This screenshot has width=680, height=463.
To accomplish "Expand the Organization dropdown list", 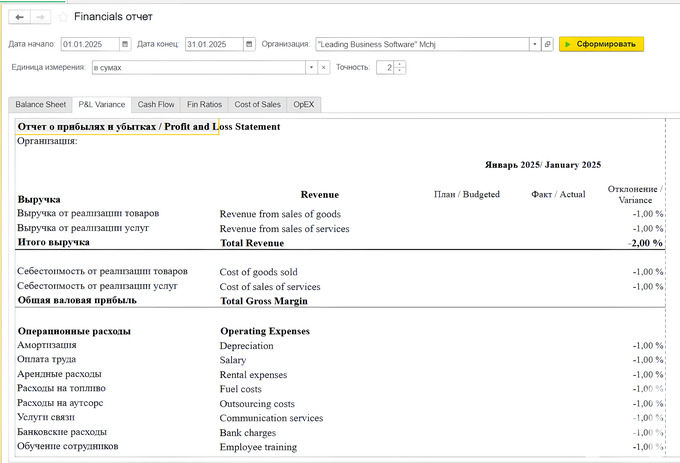I will [x=534, y=44].
